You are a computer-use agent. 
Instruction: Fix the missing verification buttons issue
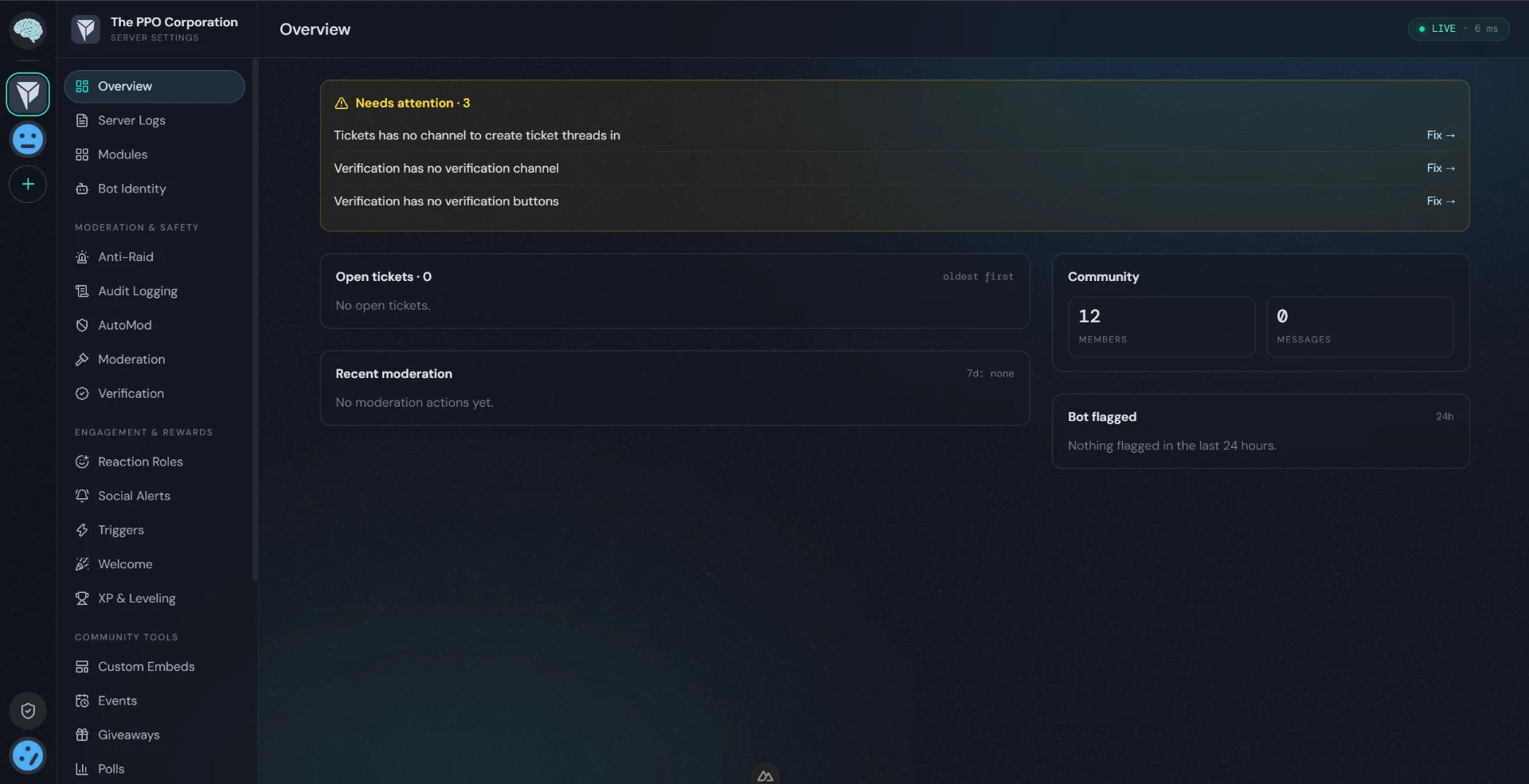click(1441, 201)
